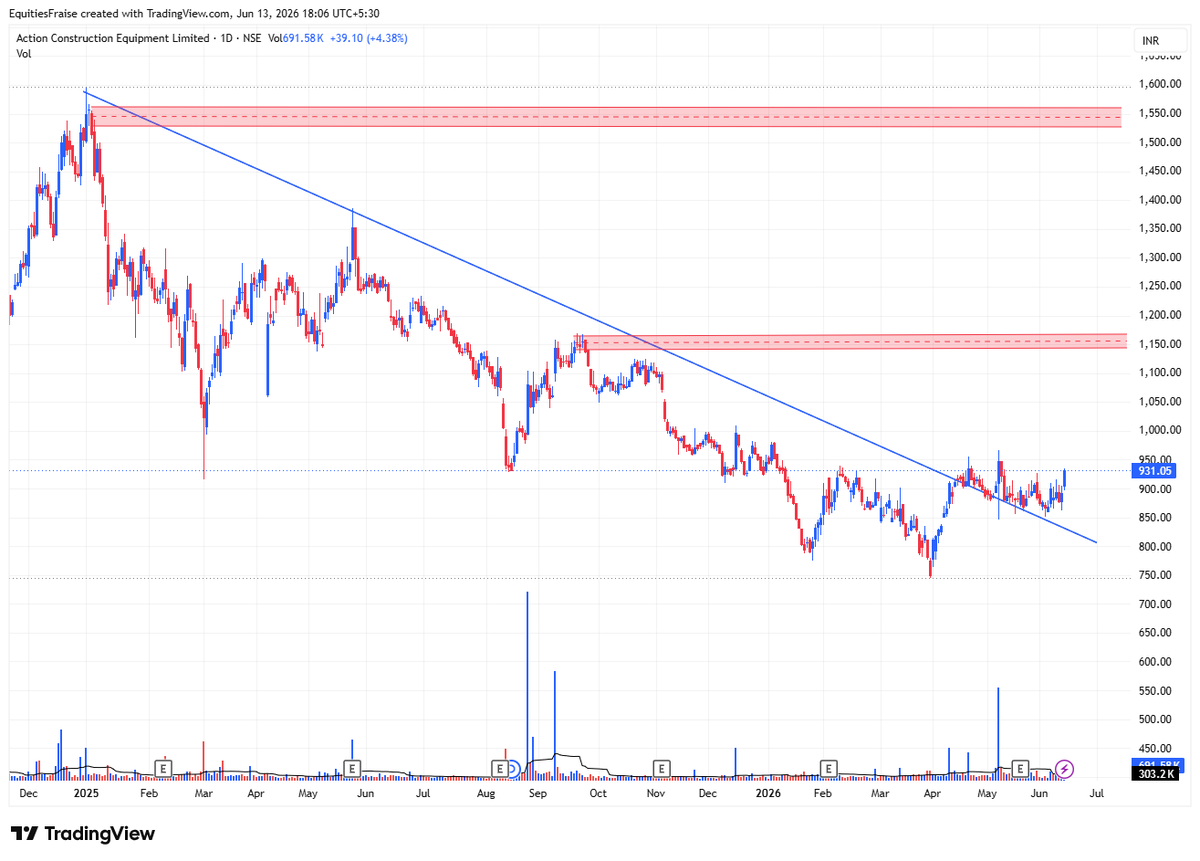Click the 1,600.00 price axis label

click(x=1160, y=84)
